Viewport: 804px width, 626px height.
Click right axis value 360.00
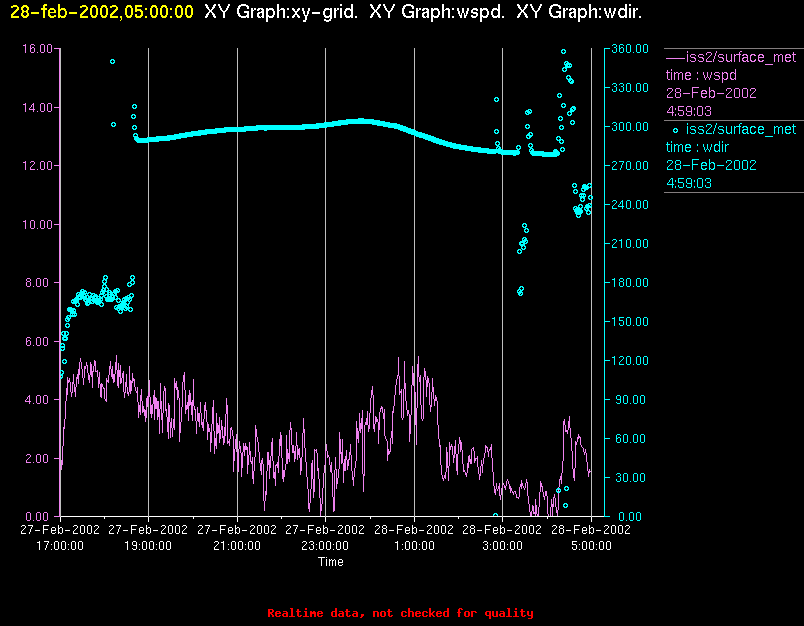[x=630, y=49]
